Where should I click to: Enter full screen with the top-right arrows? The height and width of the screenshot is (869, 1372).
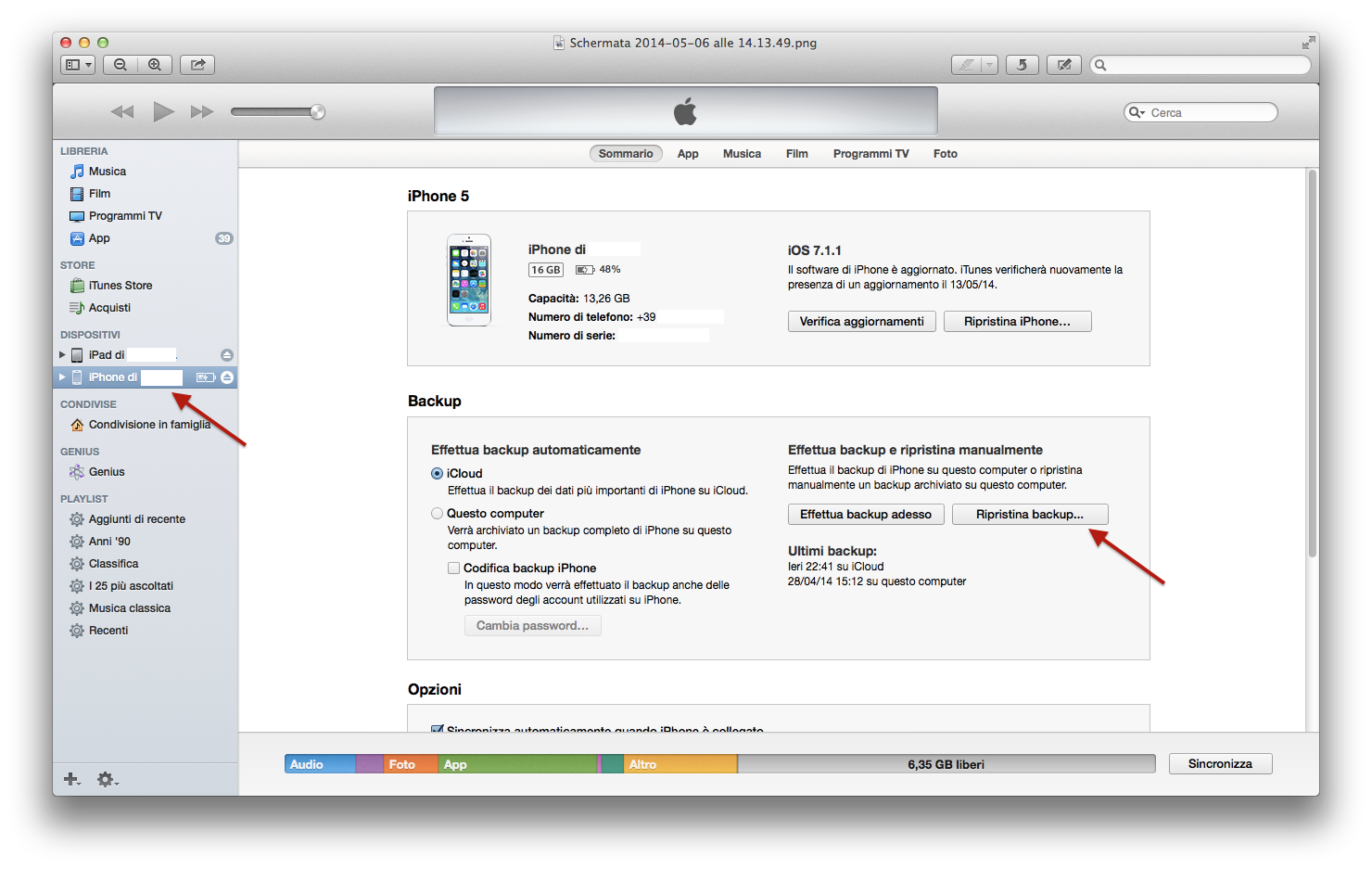1308,43
